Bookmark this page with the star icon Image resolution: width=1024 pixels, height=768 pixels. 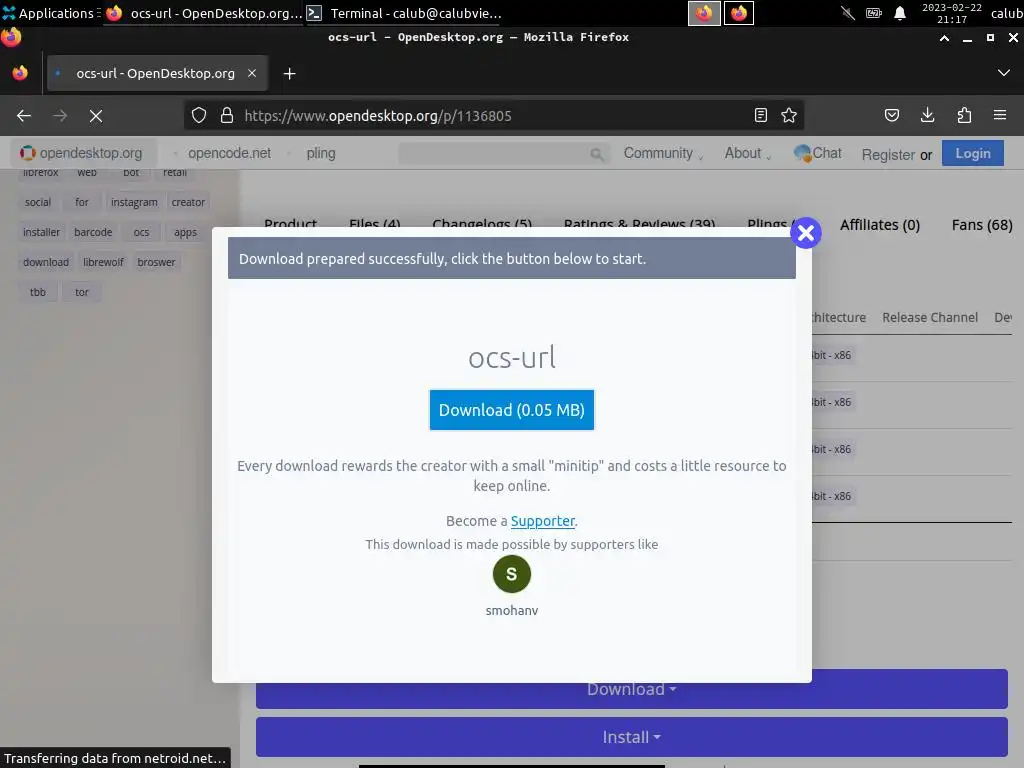point(789,116)
